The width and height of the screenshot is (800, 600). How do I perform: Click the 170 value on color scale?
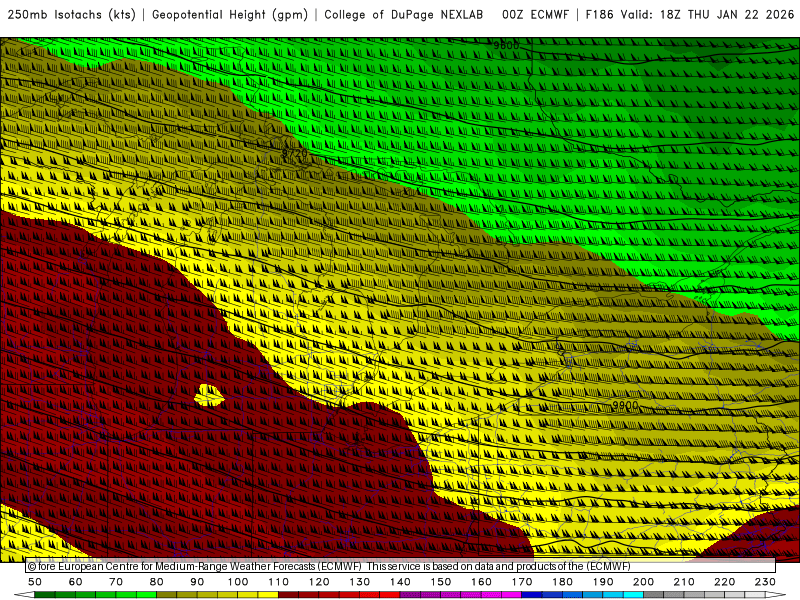click(522, 582)
